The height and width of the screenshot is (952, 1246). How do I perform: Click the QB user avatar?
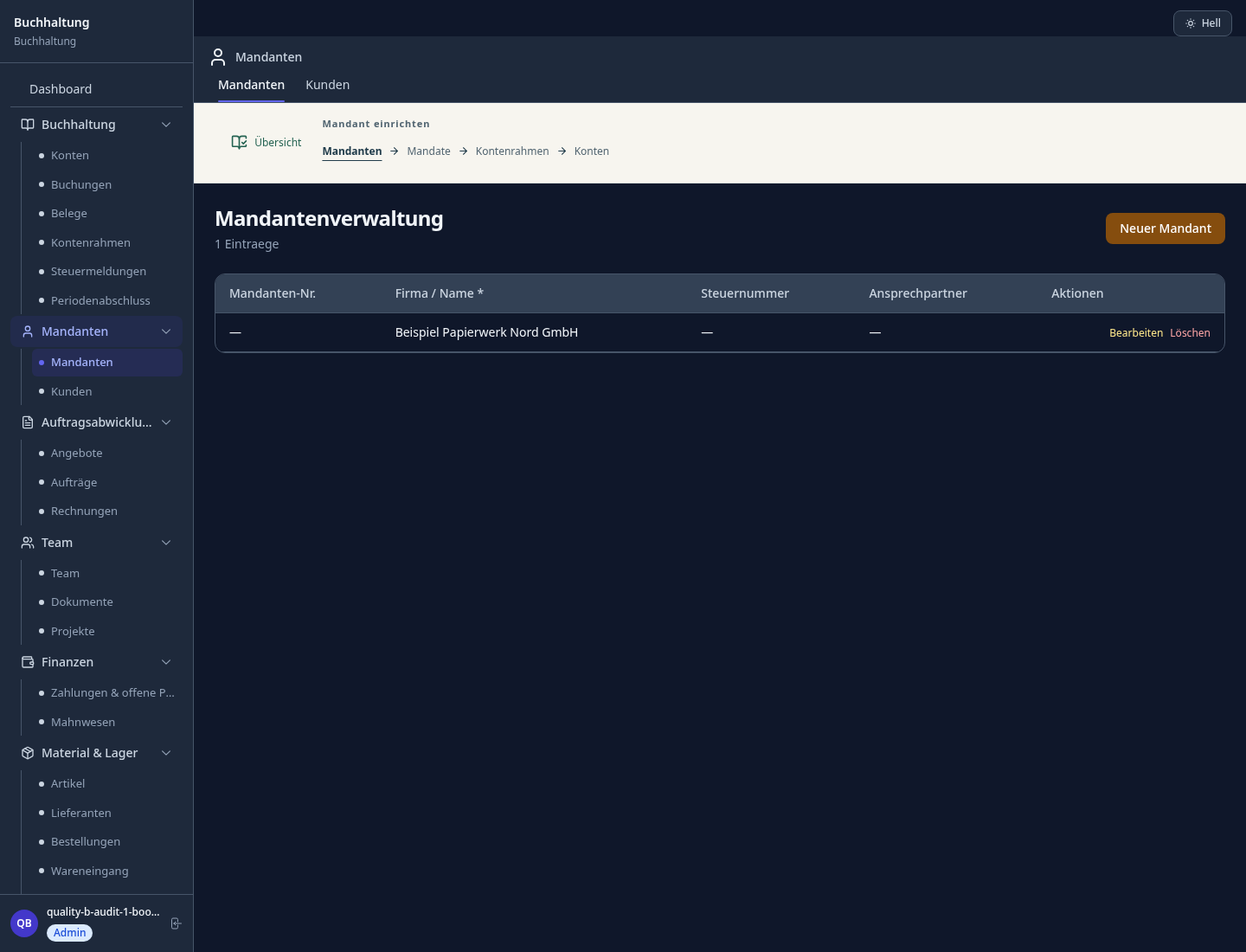(x=24, y=923)
